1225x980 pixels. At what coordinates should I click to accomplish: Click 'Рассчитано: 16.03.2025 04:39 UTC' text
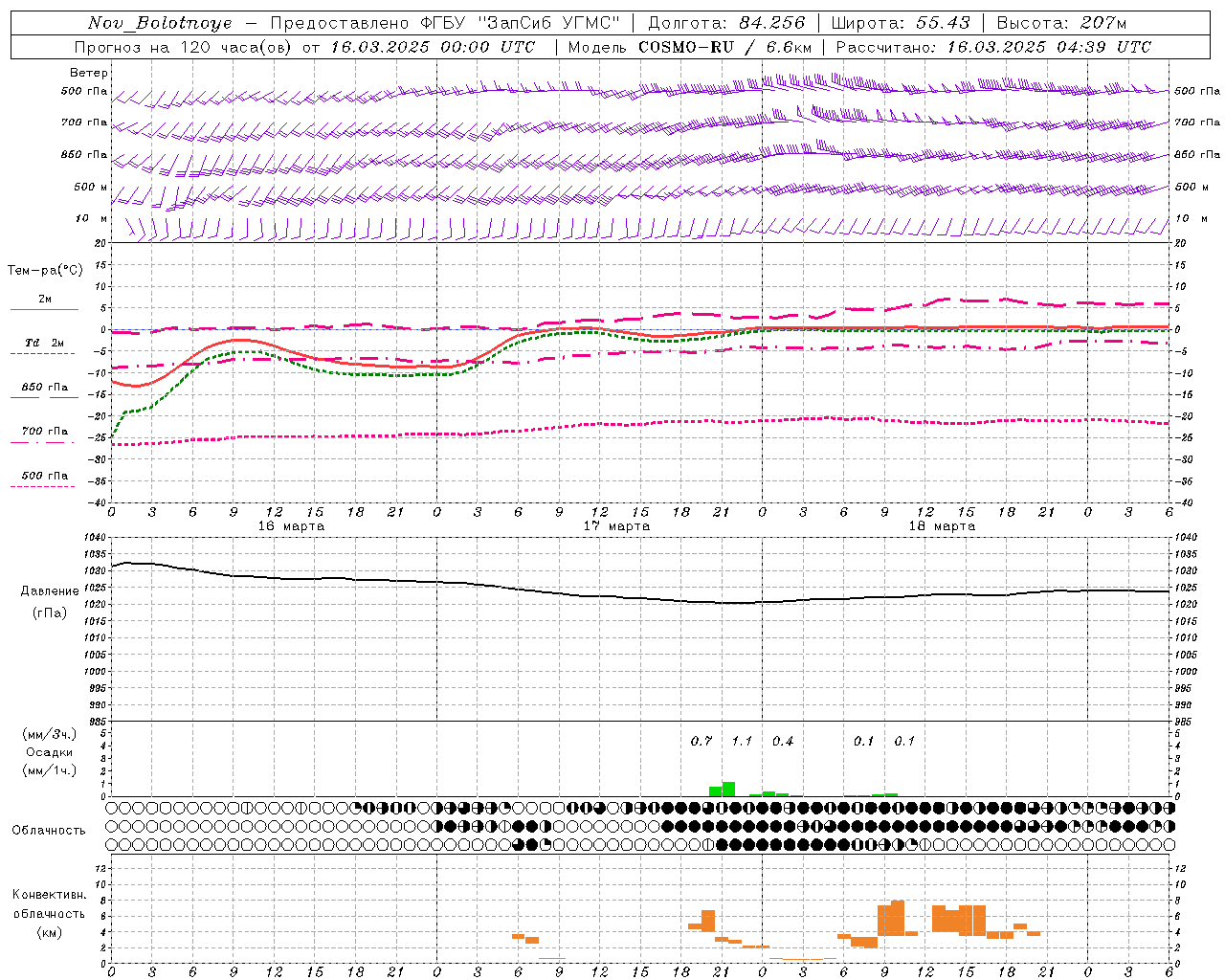click(993, 47)
